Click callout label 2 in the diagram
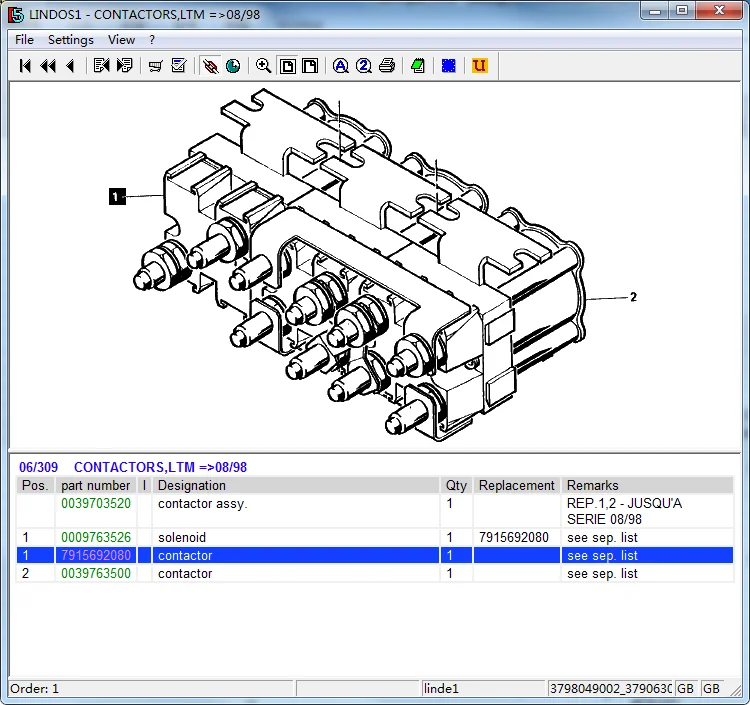 click(x=633, y=297)
